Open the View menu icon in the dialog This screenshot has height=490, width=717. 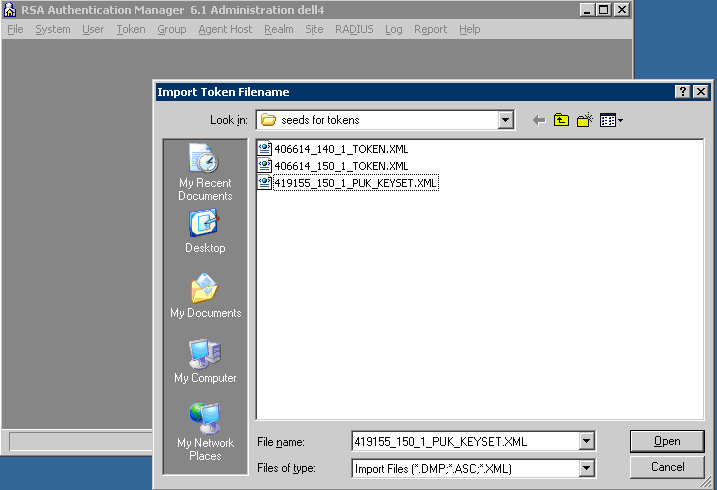611,120
